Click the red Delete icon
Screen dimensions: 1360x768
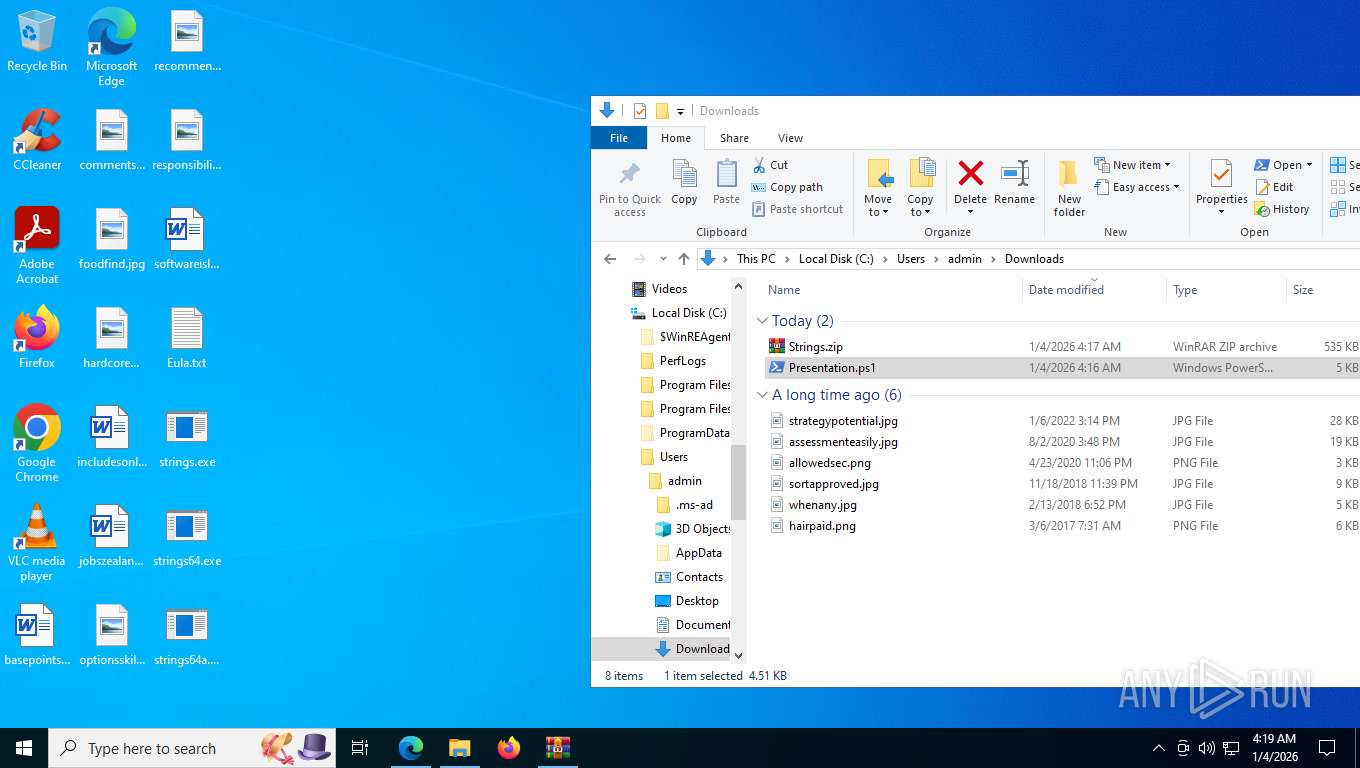coord(970,174)
